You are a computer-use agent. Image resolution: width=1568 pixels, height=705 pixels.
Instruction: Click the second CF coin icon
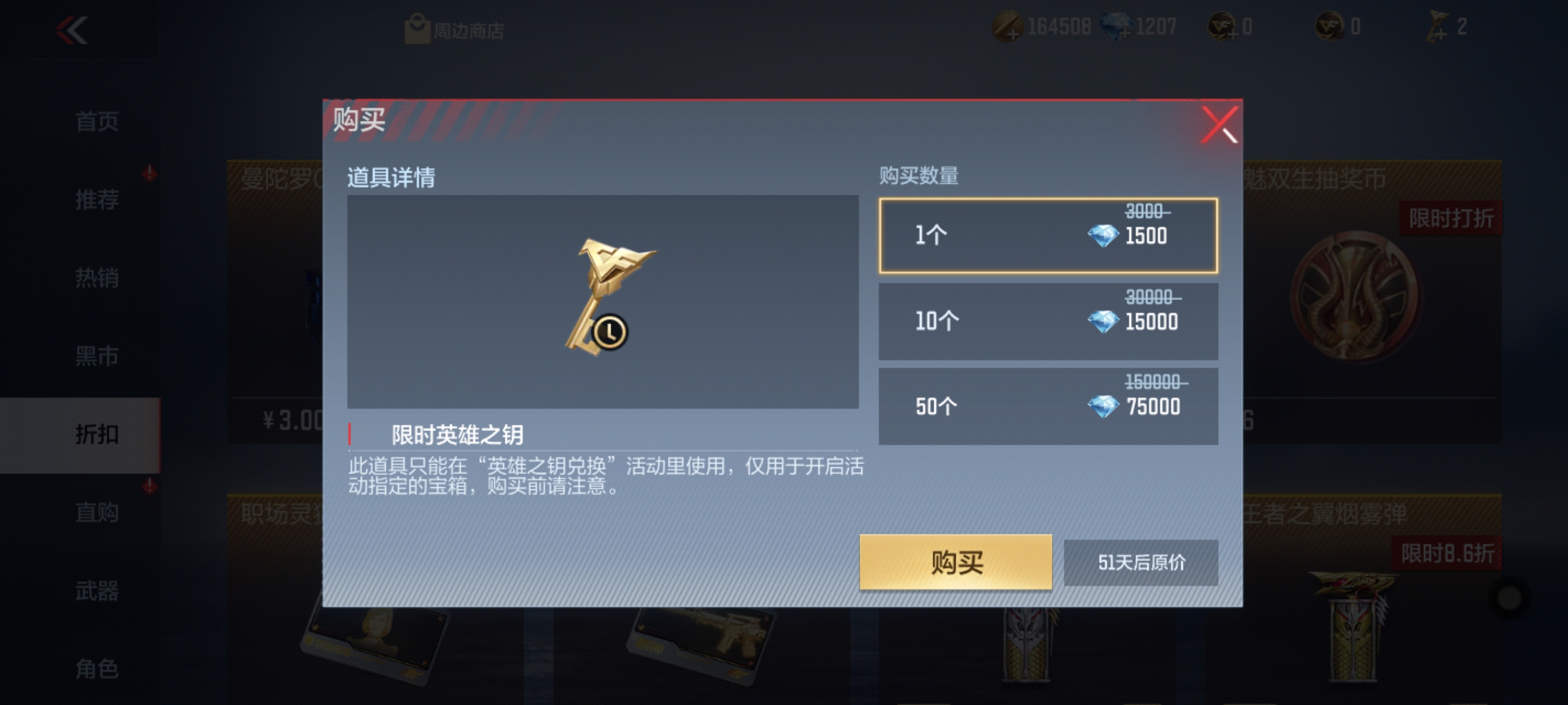click(x=1330, y=27)
